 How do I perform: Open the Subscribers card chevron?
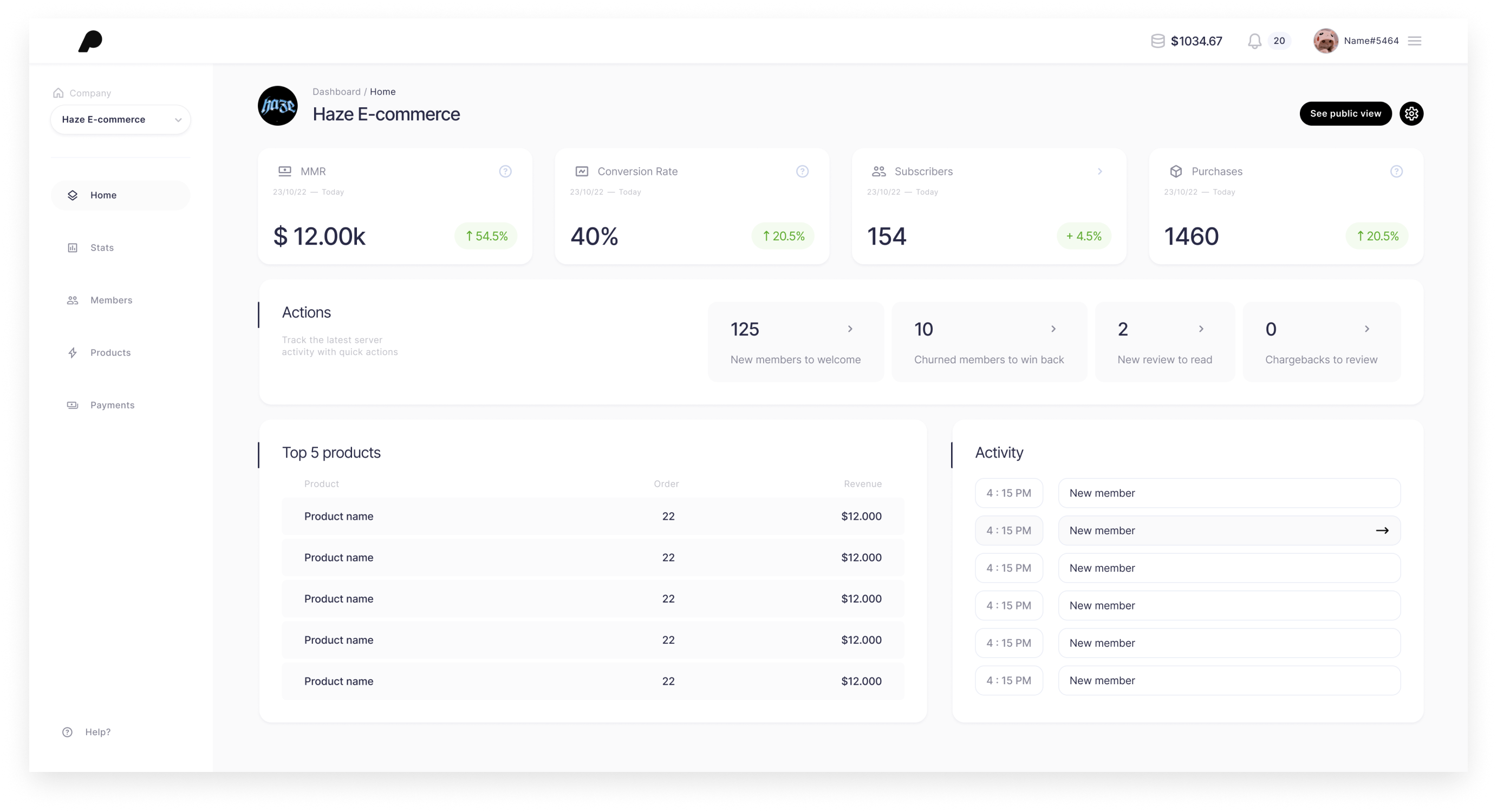click(1099, 172)
